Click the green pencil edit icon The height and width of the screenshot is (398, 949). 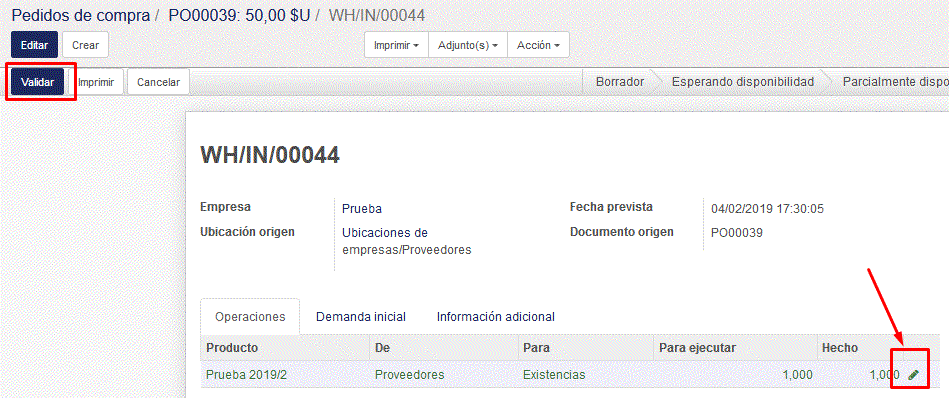(x=913, y=375)
